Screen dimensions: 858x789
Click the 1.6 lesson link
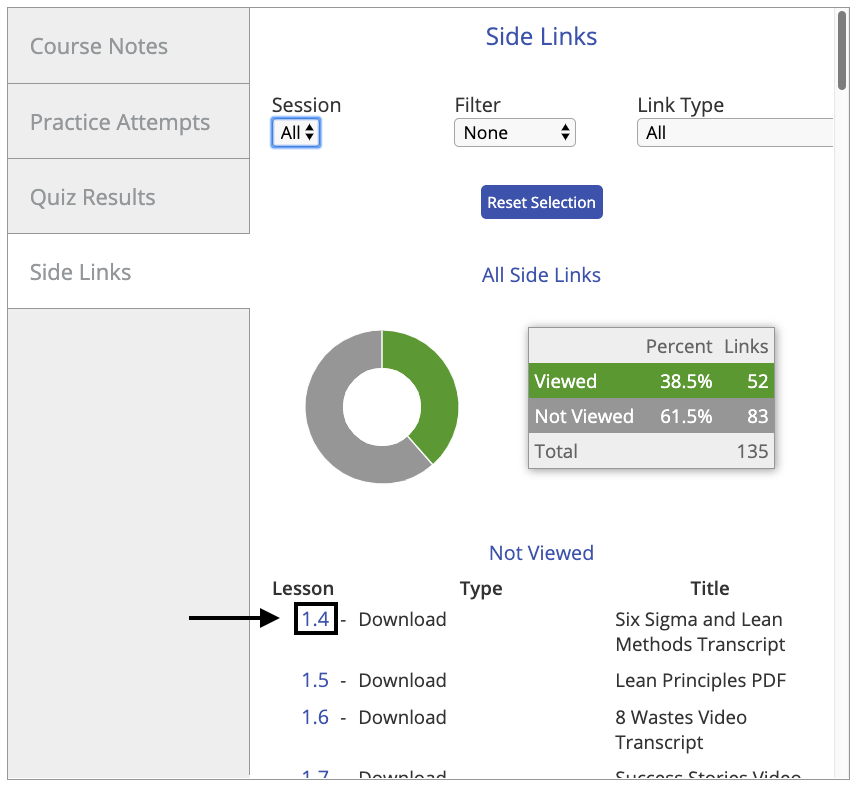click(x=315, y=717)
